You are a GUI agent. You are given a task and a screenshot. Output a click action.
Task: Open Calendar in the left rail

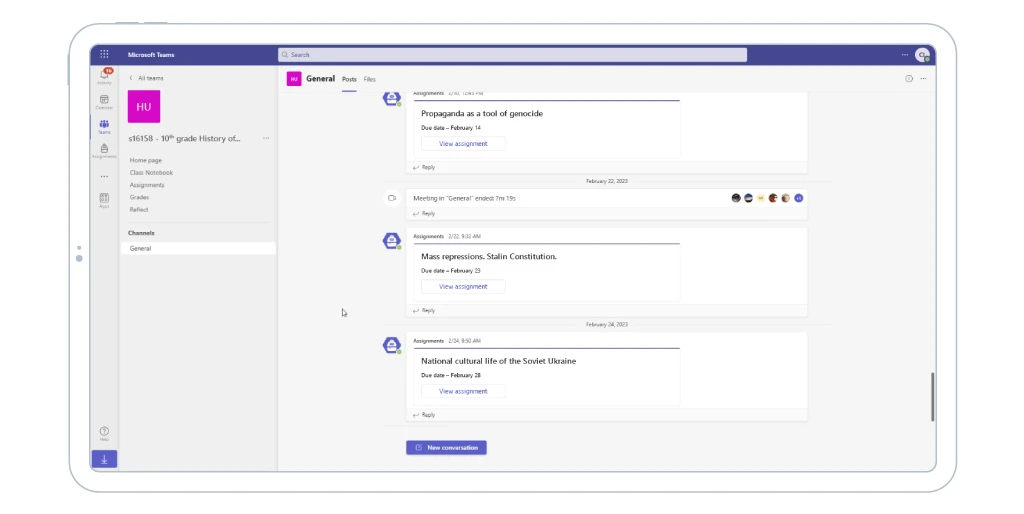coord(104,102)
